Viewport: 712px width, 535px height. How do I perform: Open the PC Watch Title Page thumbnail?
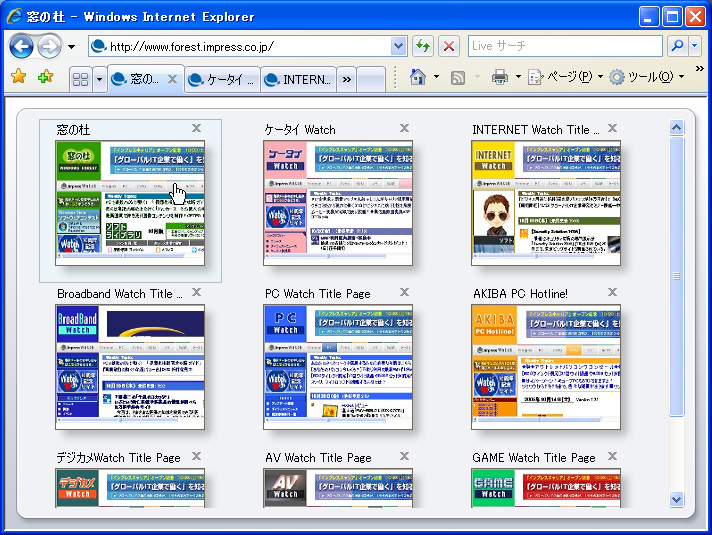click(x=338, y=367)
